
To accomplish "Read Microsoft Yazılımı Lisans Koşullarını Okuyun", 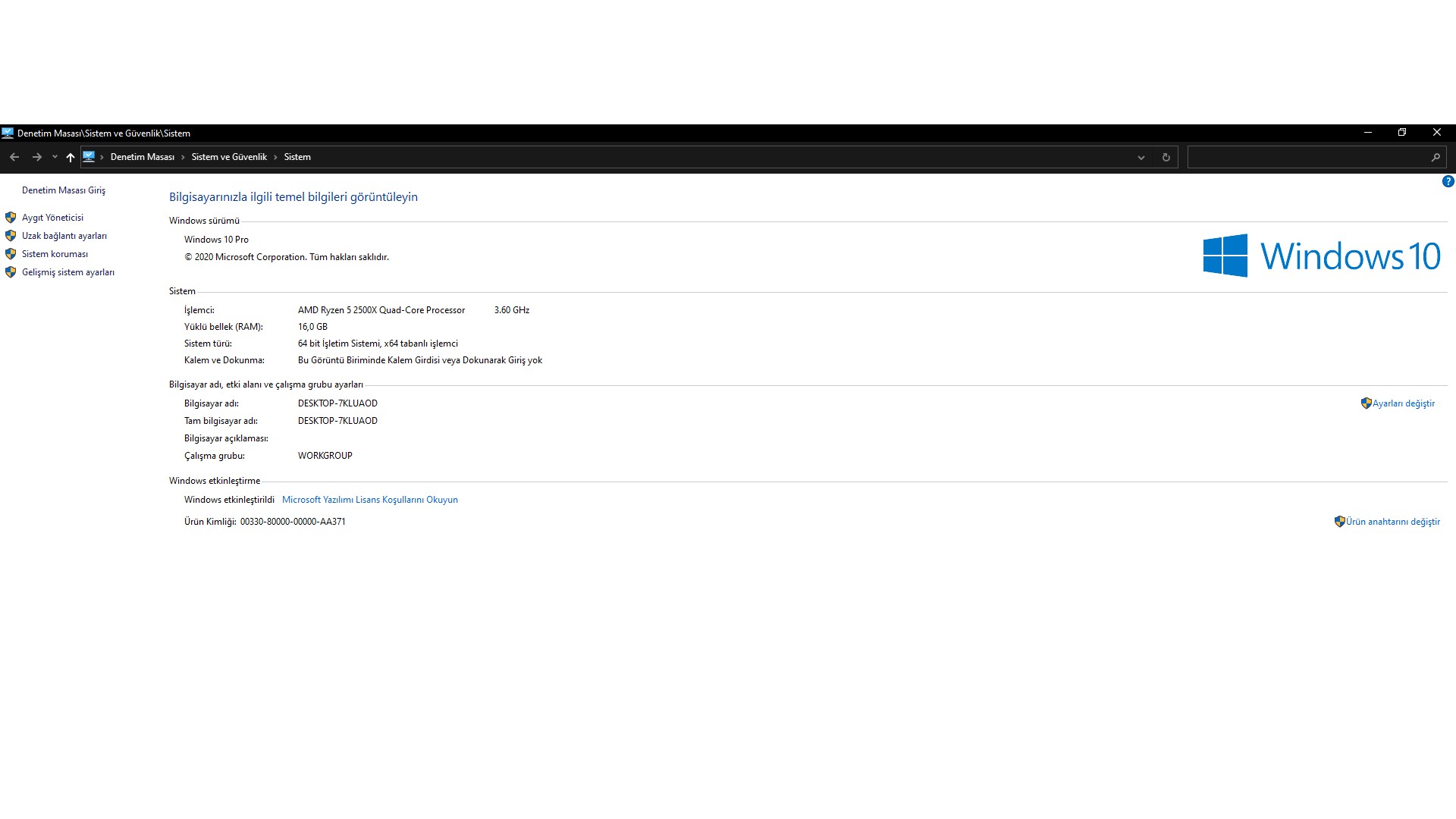I will tap(369, 500).
